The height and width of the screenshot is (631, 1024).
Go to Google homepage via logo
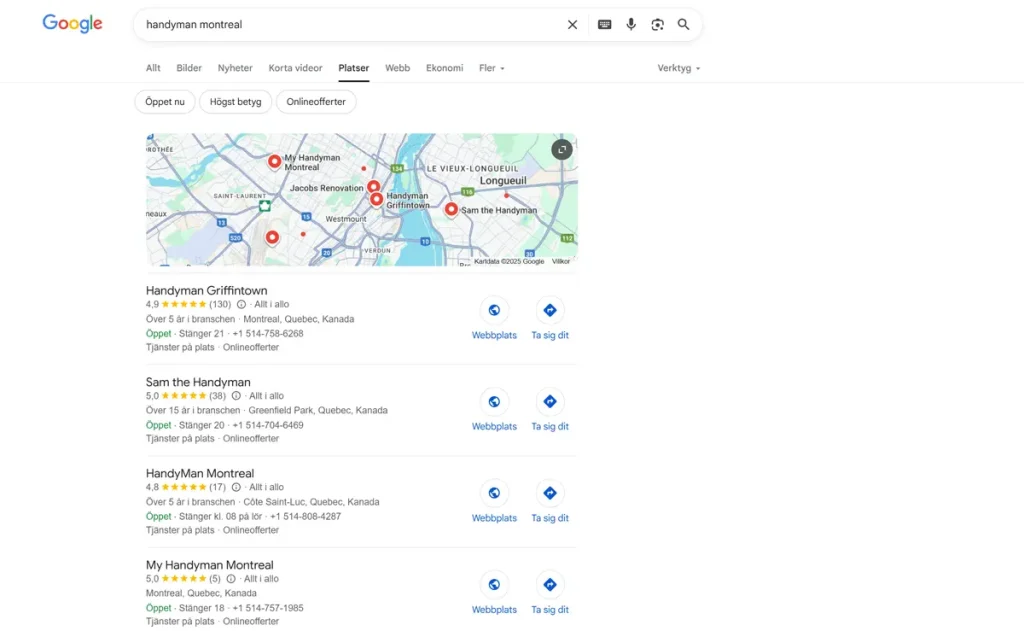(x=72, y=24)
